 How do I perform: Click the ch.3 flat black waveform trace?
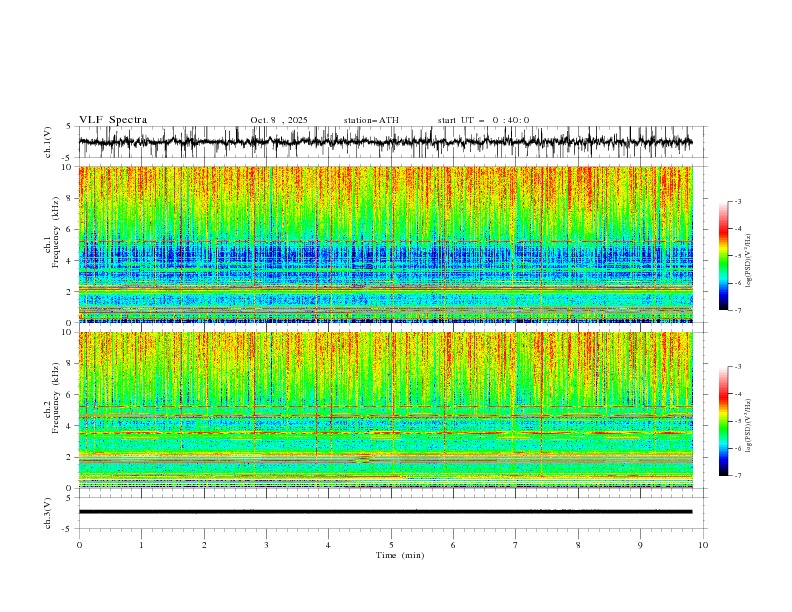click(x=385, y=512)
